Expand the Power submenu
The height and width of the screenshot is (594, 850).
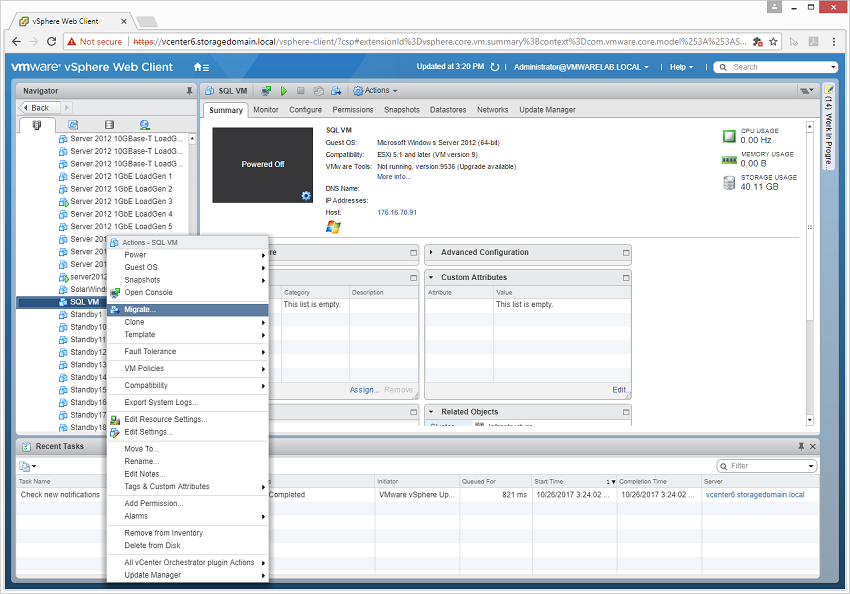188,255
